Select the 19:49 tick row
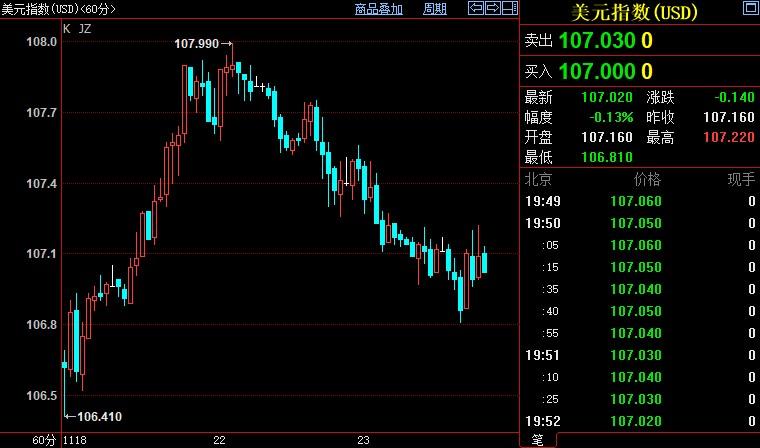 [640, 201]
